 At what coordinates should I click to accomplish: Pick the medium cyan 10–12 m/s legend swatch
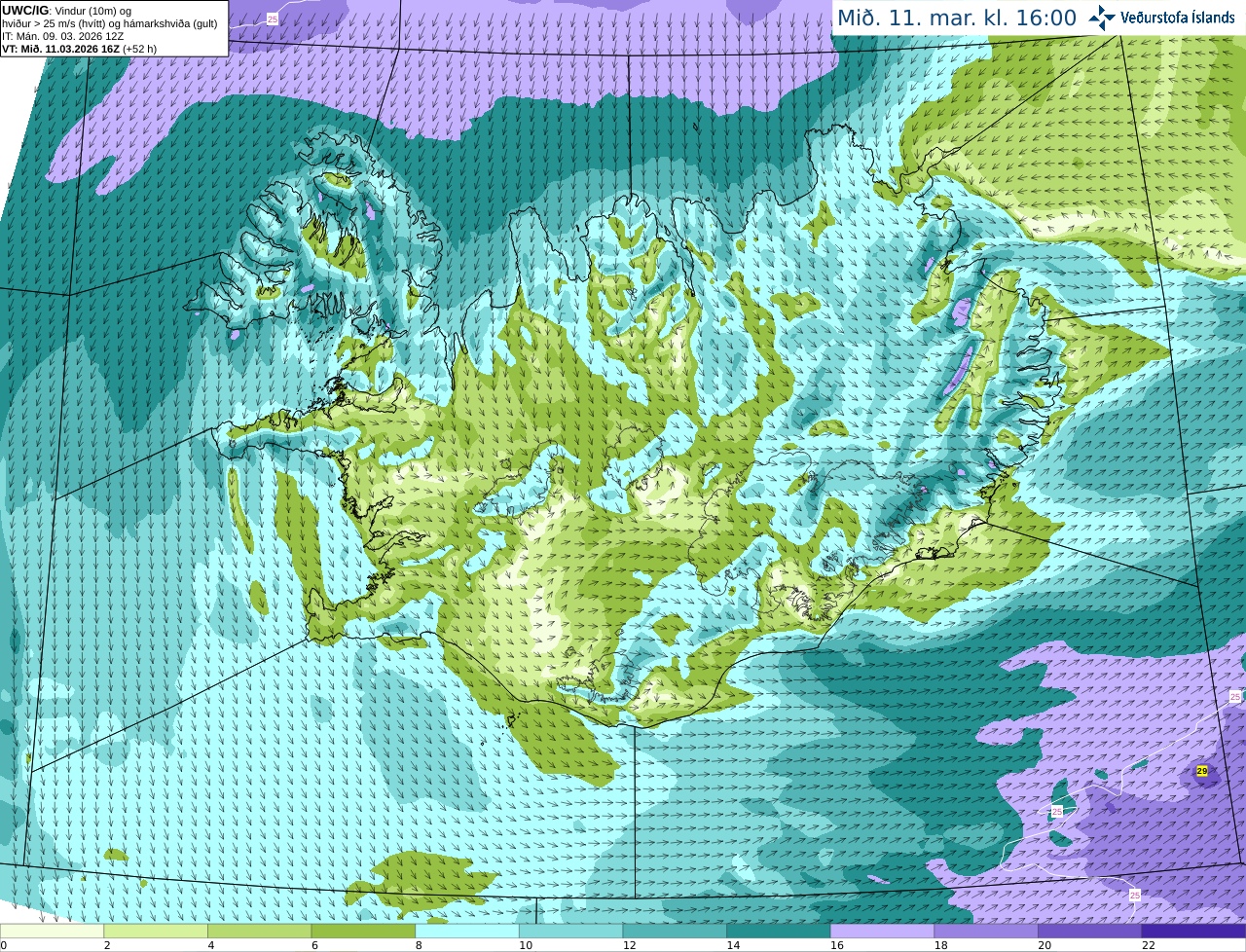[570, 932]
